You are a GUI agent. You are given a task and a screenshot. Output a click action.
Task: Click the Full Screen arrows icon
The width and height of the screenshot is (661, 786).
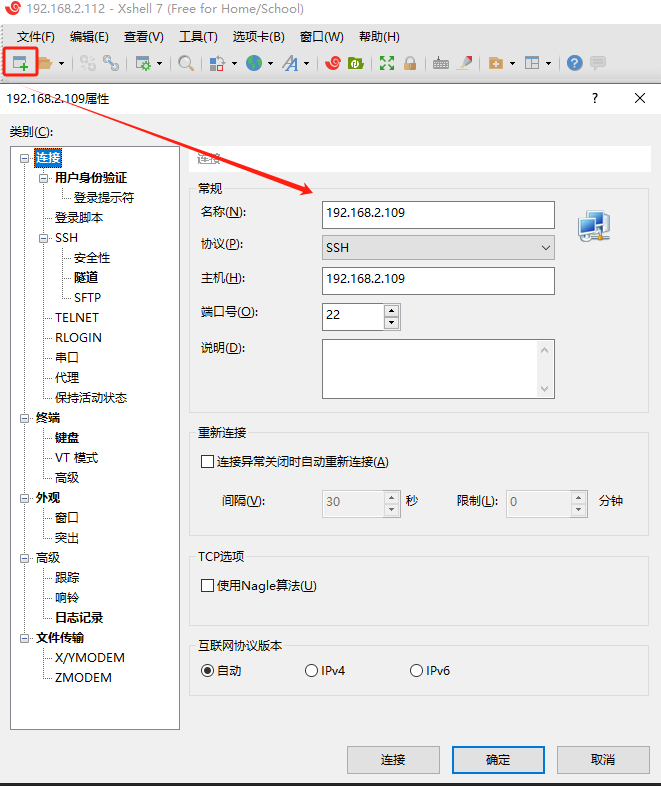pyautogui.click(x=387, y=63)
